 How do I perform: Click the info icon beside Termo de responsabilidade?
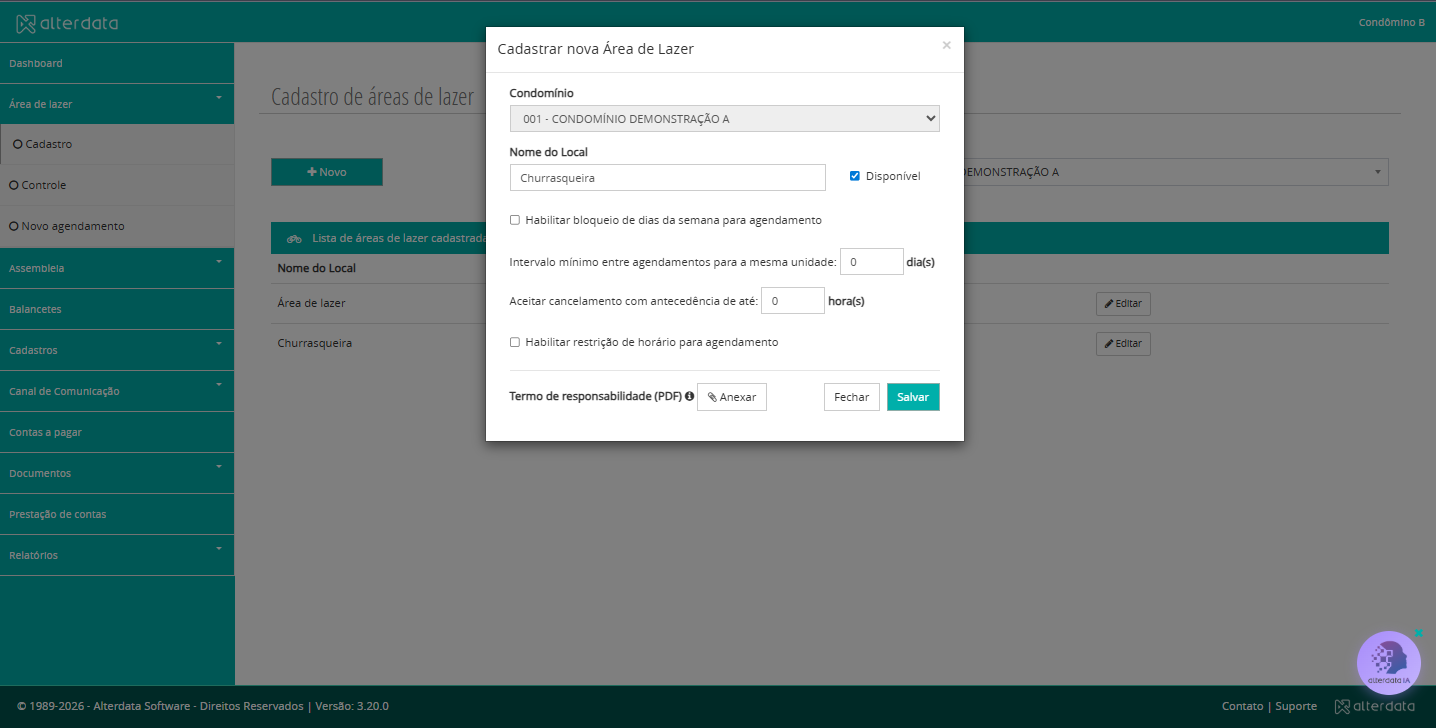[690, 396]
